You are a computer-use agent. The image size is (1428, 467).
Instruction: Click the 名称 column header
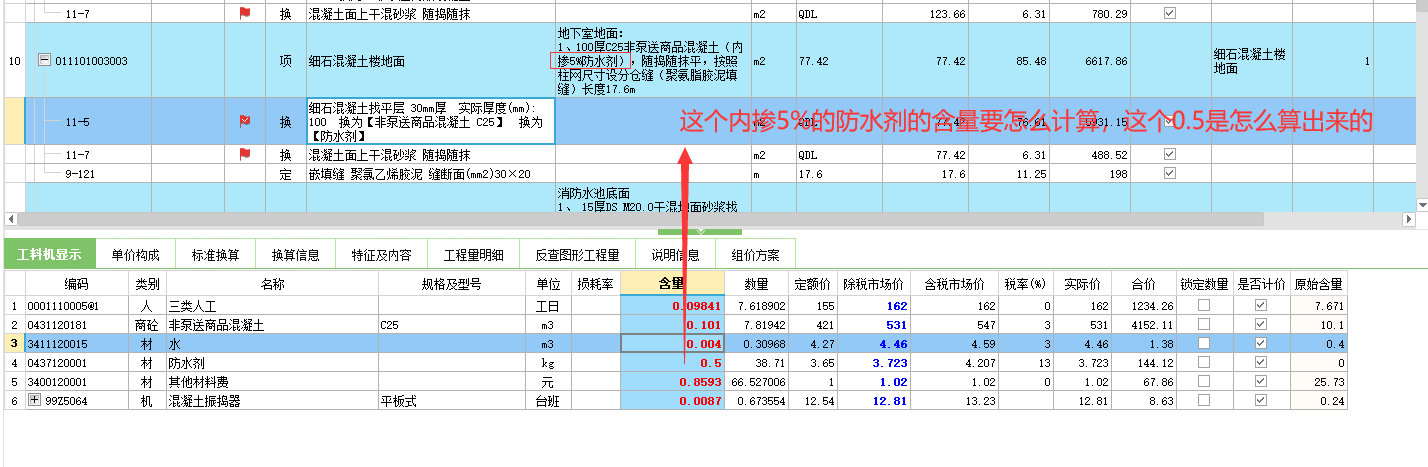coord(272,283)
